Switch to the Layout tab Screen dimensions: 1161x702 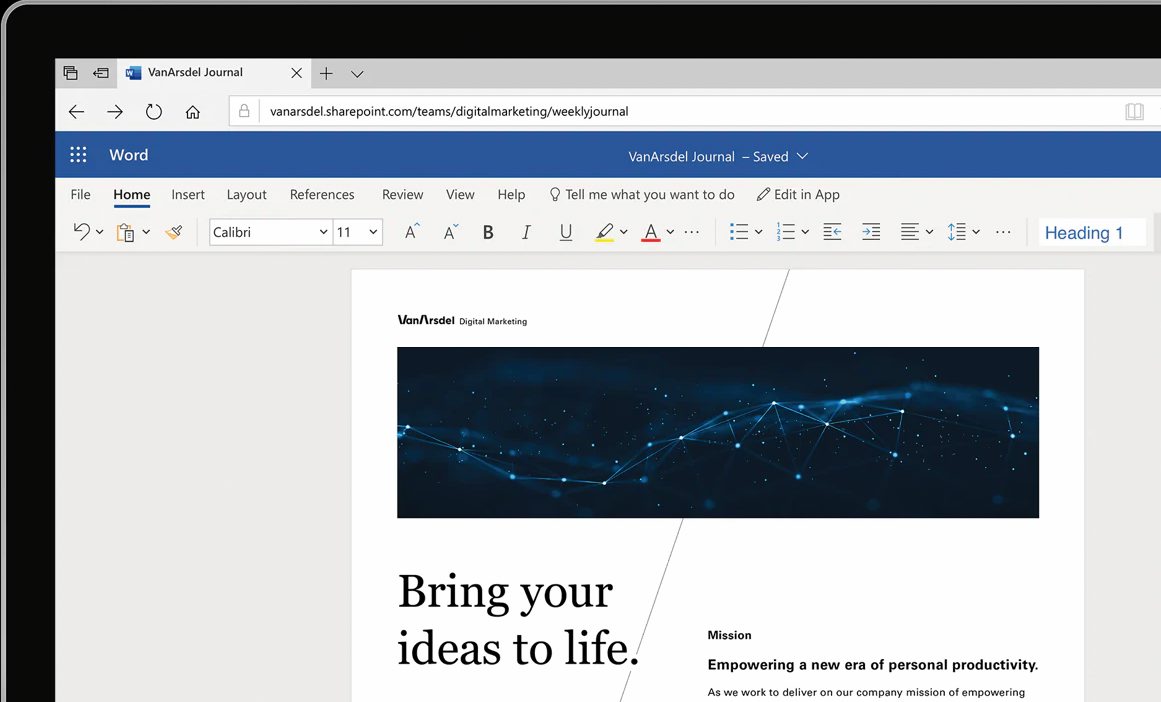pyautogui.click(x=247, y=194)
